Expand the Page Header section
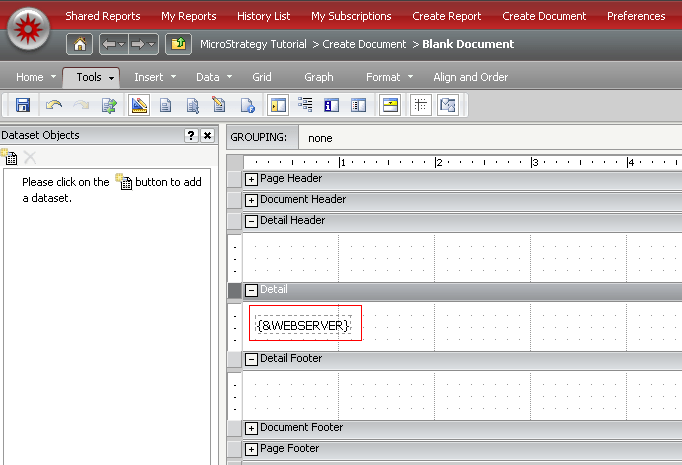Image resolution: width=682 pixels, height=465 pixels. pos(251,179)
